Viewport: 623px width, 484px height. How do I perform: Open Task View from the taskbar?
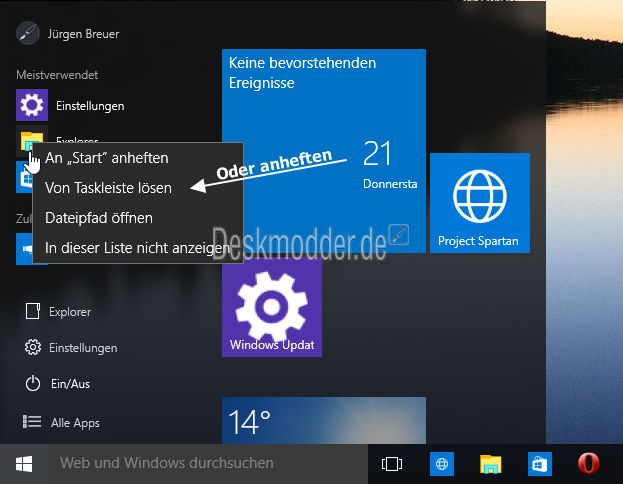[391, 464]
